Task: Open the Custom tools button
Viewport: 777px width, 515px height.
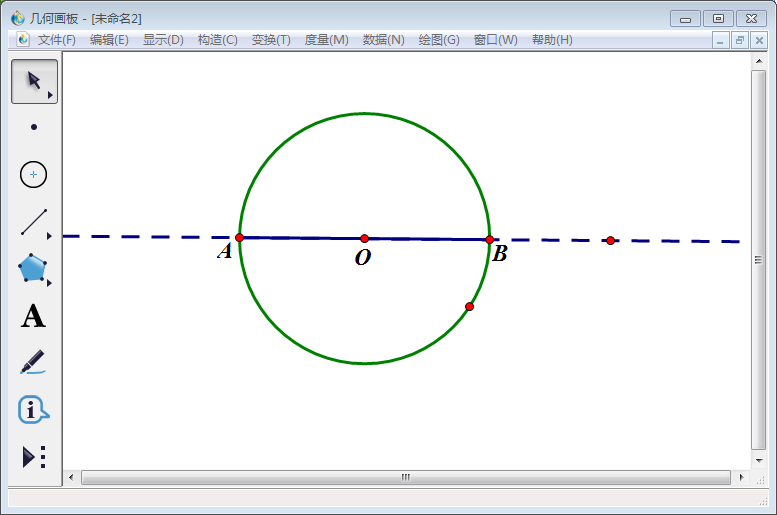Action: click(x=34, y=457)
